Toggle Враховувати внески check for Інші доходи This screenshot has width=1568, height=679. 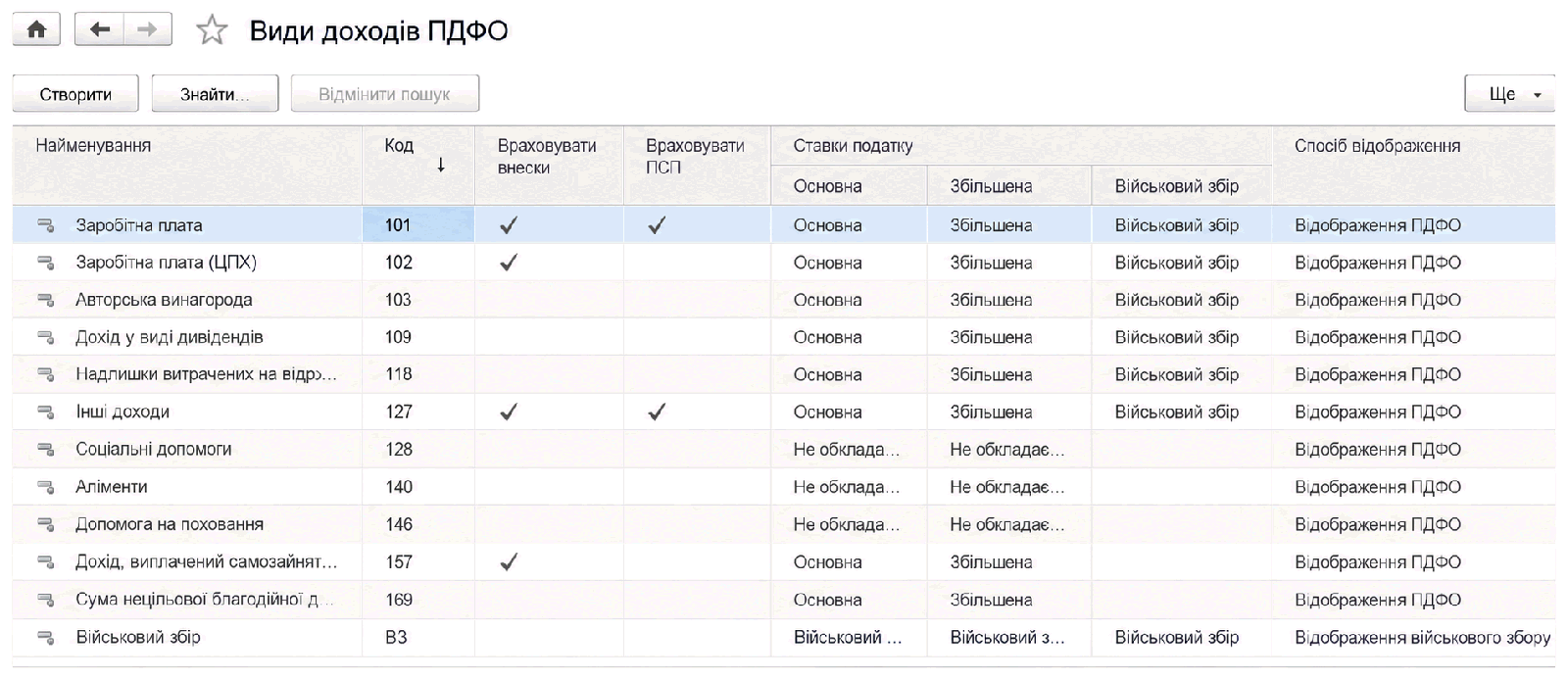509,412
